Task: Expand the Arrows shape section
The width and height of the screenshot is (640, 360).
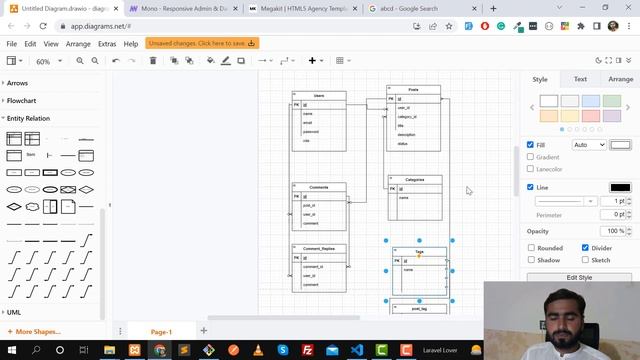Action: (x=17, y=83)
